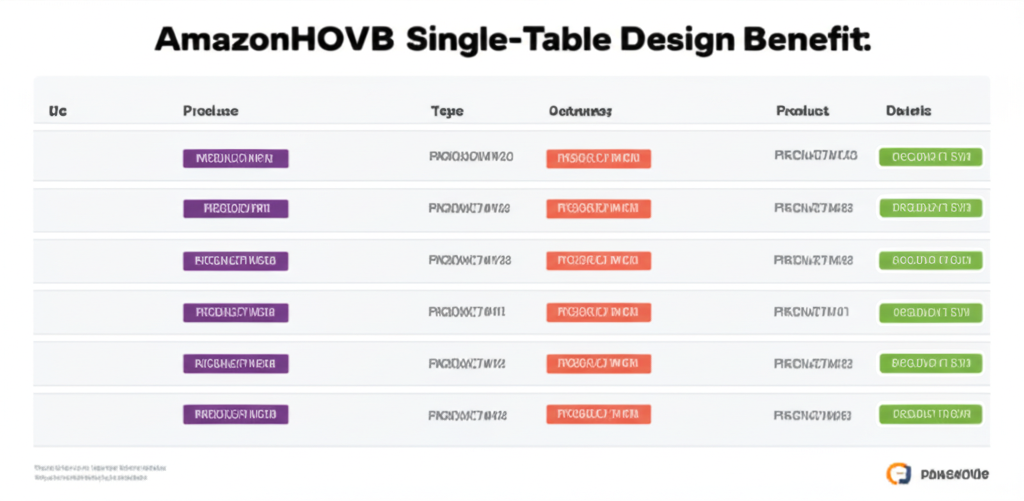Click the green tag in the fourth table row

coord(930,313)
